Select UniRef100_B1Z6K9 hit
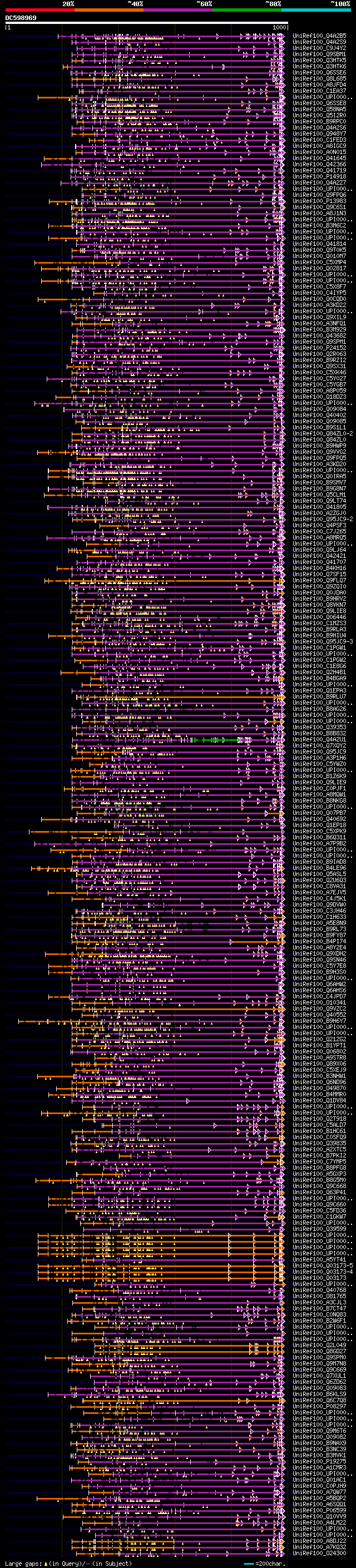 (x=319, y=776)
